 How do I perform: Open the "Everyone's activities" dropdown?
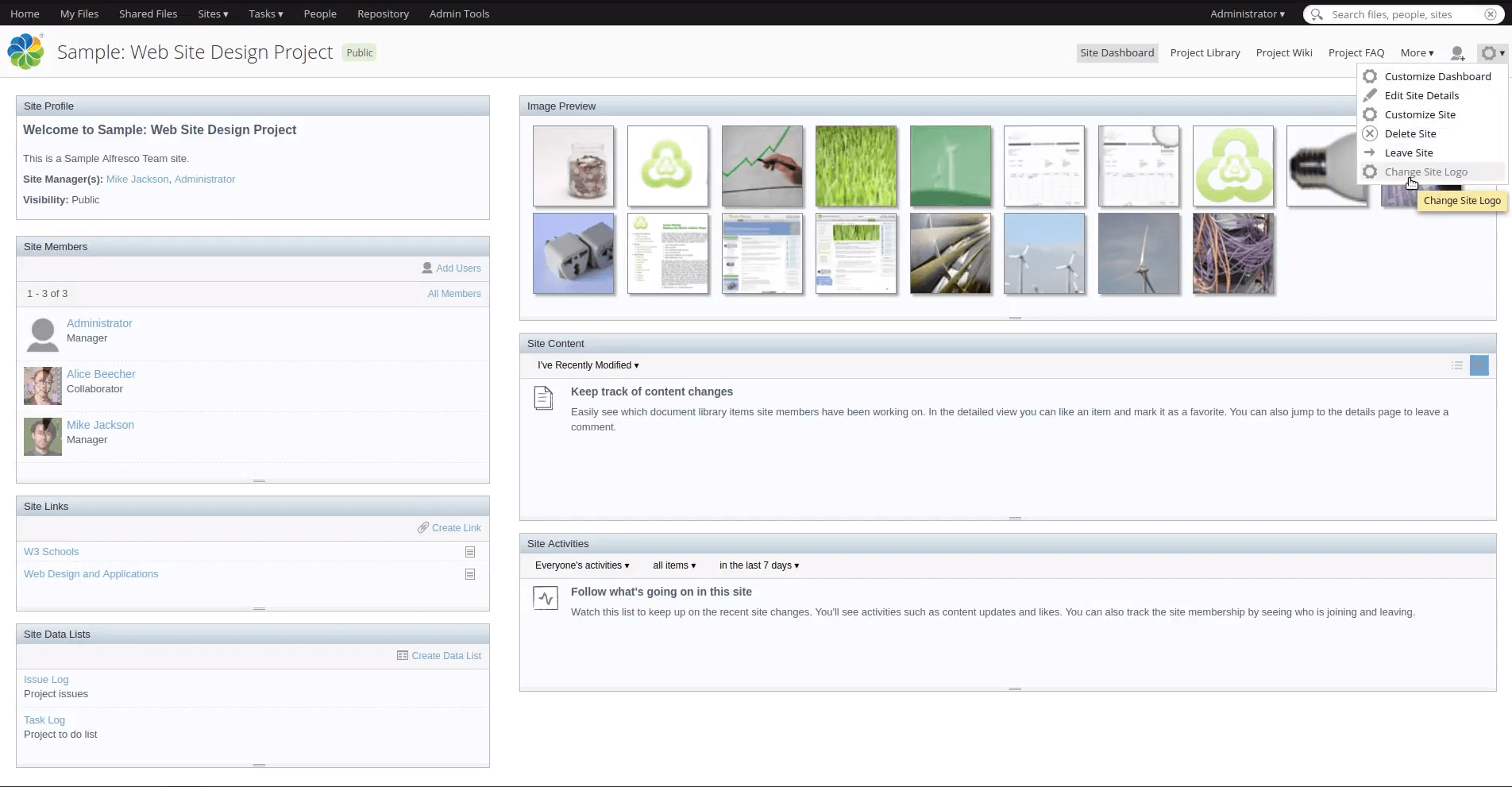click(x=582, y=565)
